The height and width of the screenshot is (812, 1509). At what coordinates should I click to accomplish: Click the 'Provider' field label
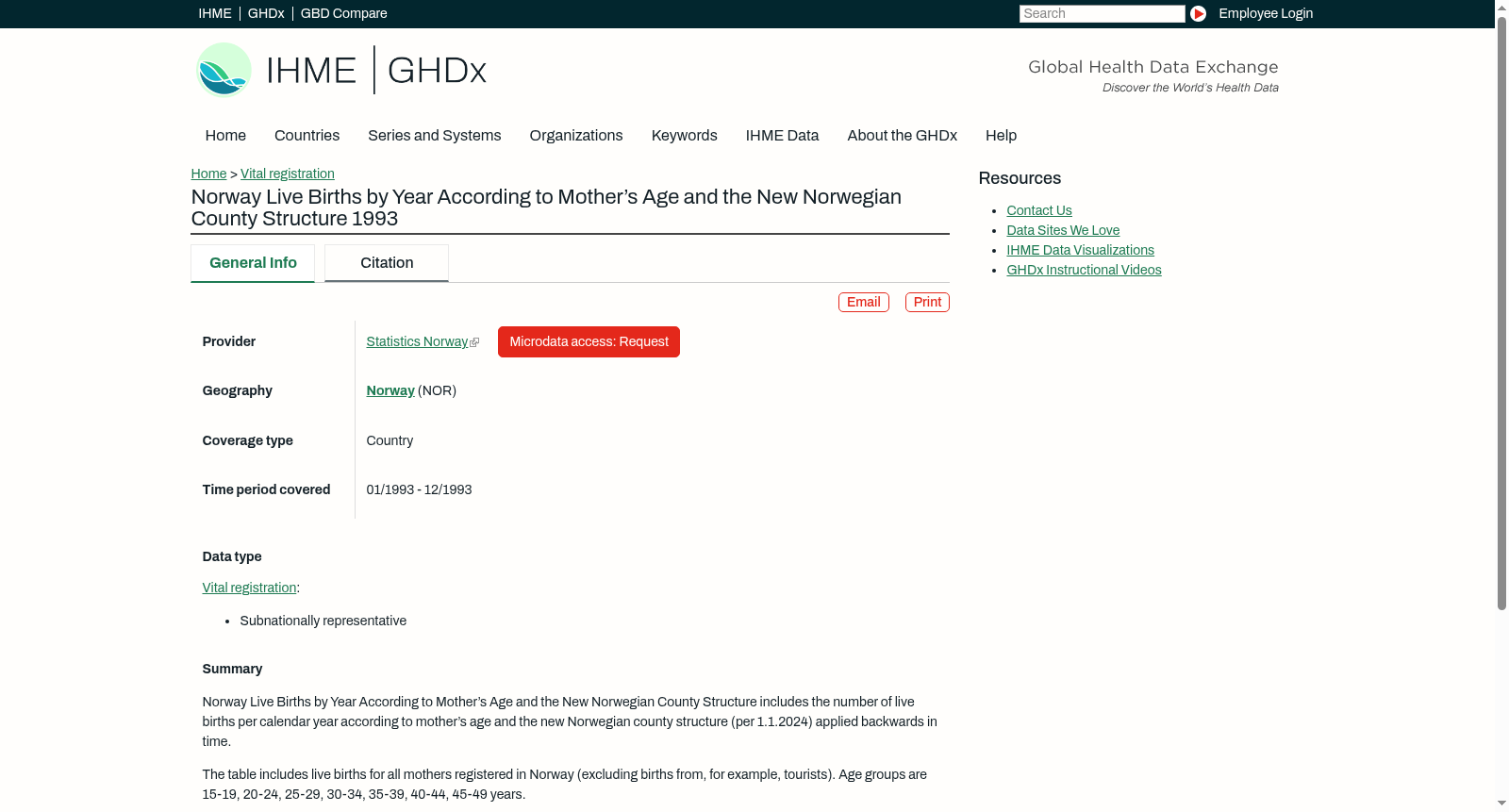point(229,341)
